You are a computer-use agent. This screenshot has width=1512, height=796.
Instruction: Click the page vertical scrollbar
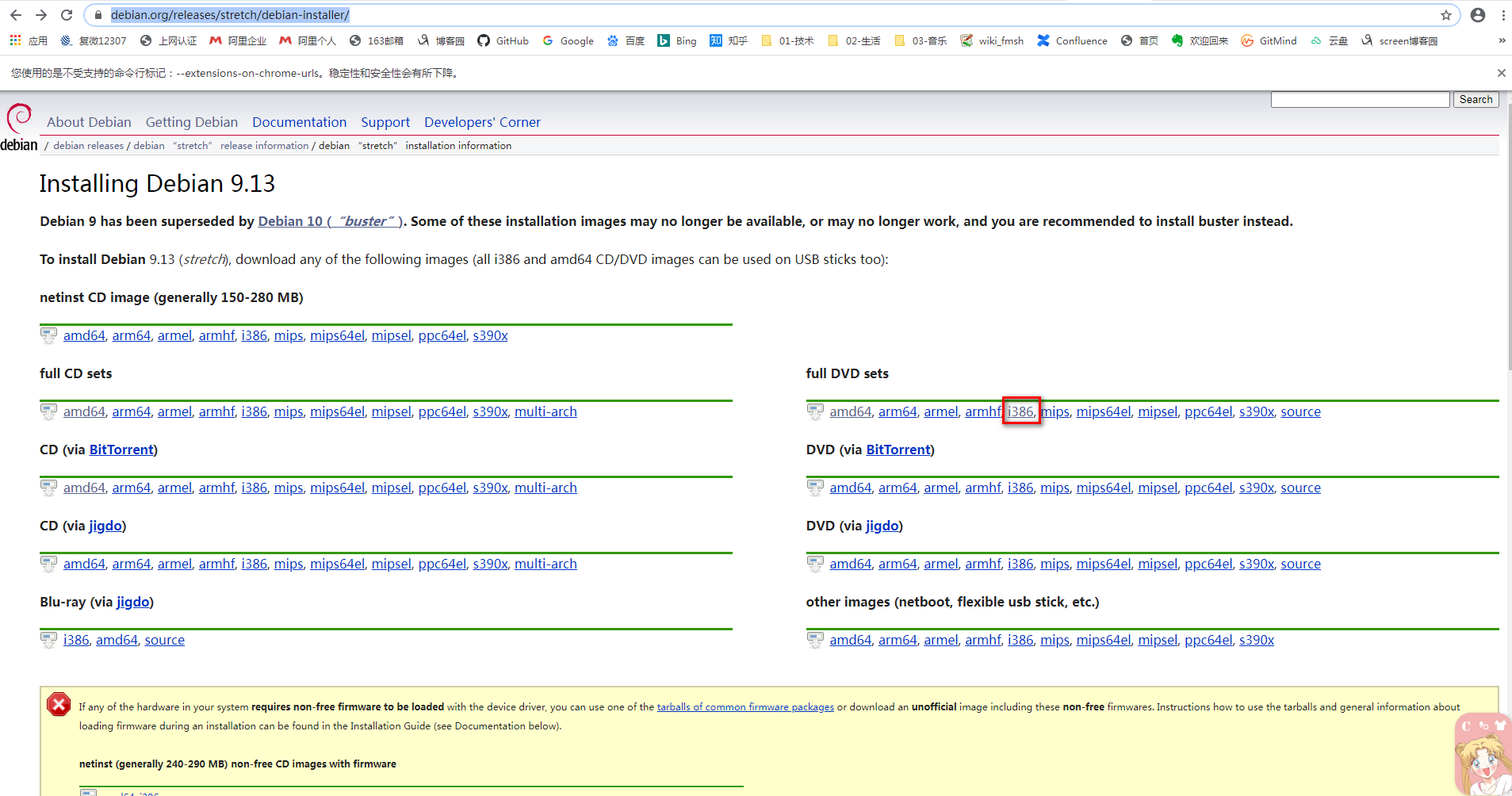point(1508,238)
